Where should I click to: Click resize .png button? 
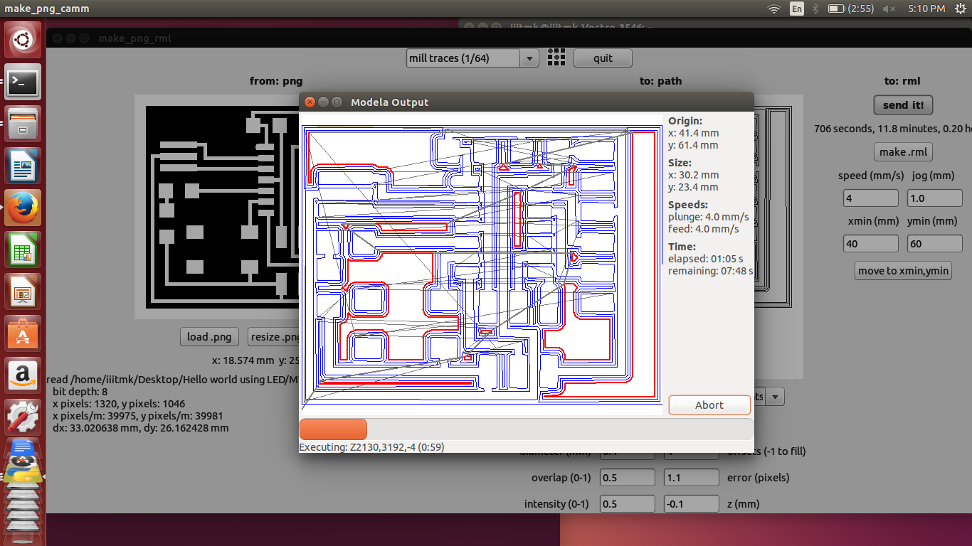[x=275, y=337]
